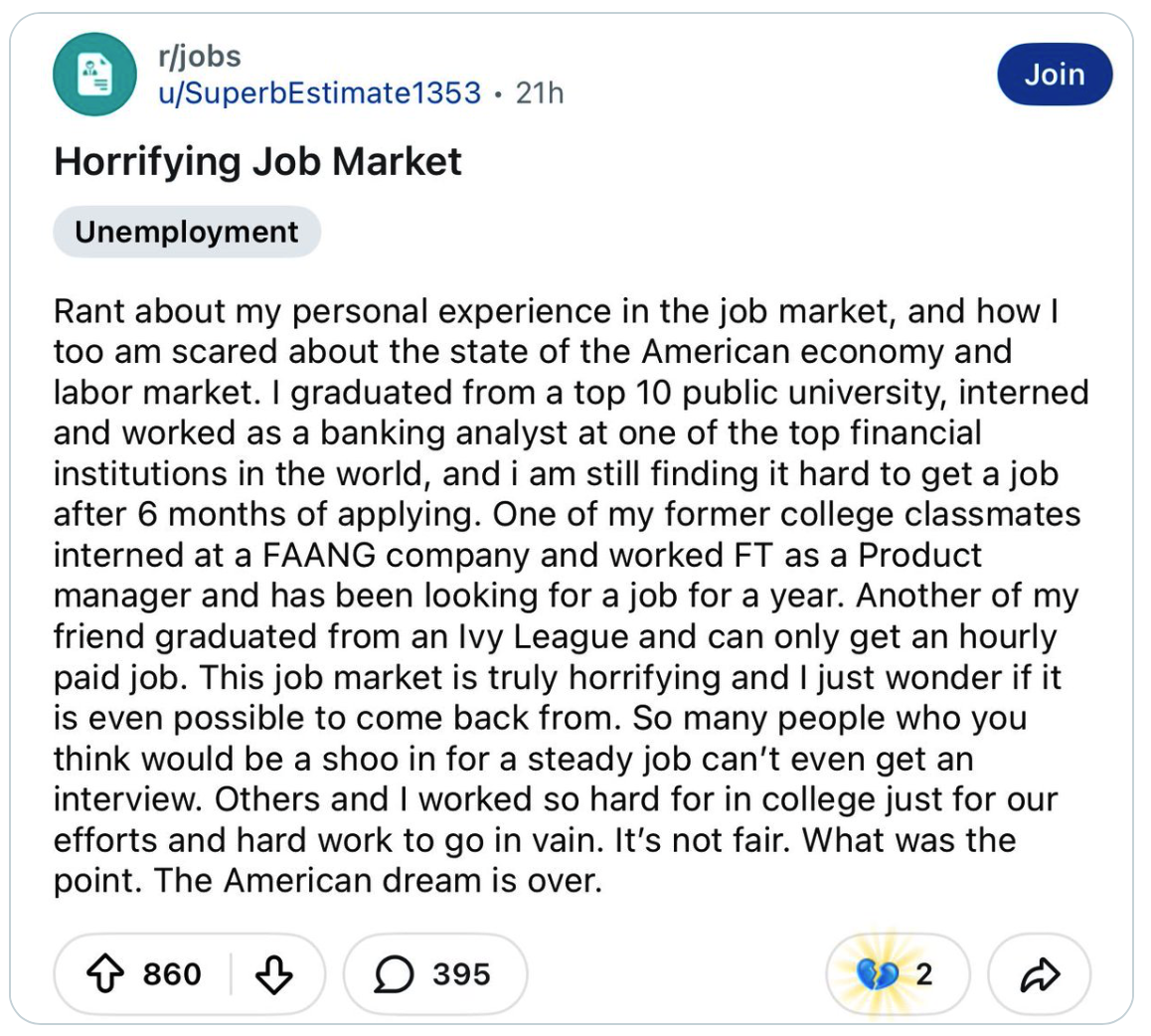
Task: Upvote the Horrifying Job Market post
Action: coord(108,973)
